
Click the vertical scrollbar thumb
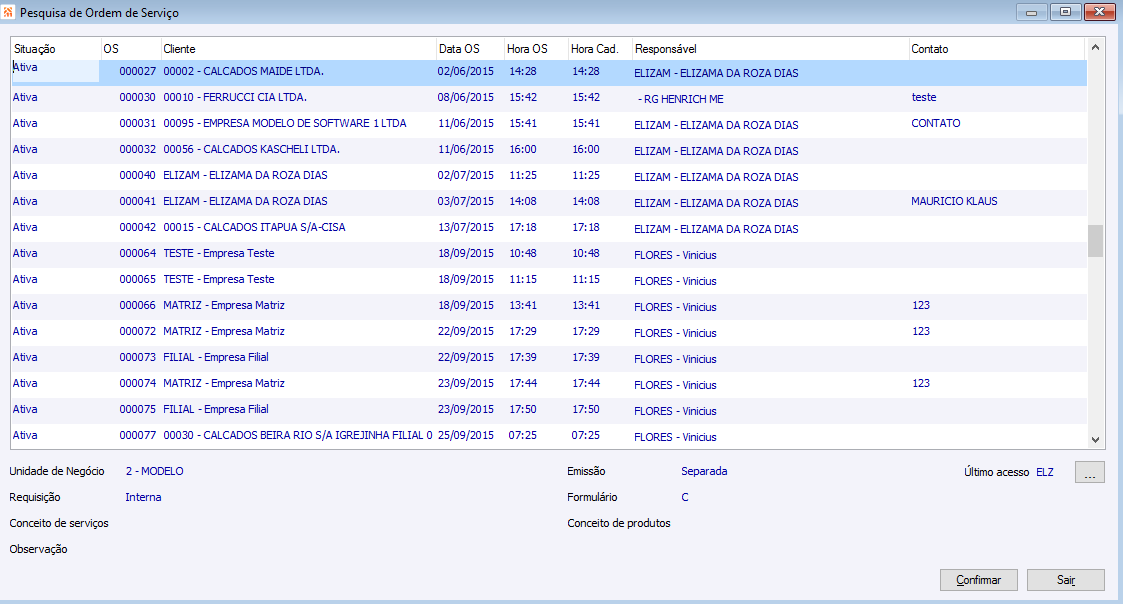coord(1095,241)
